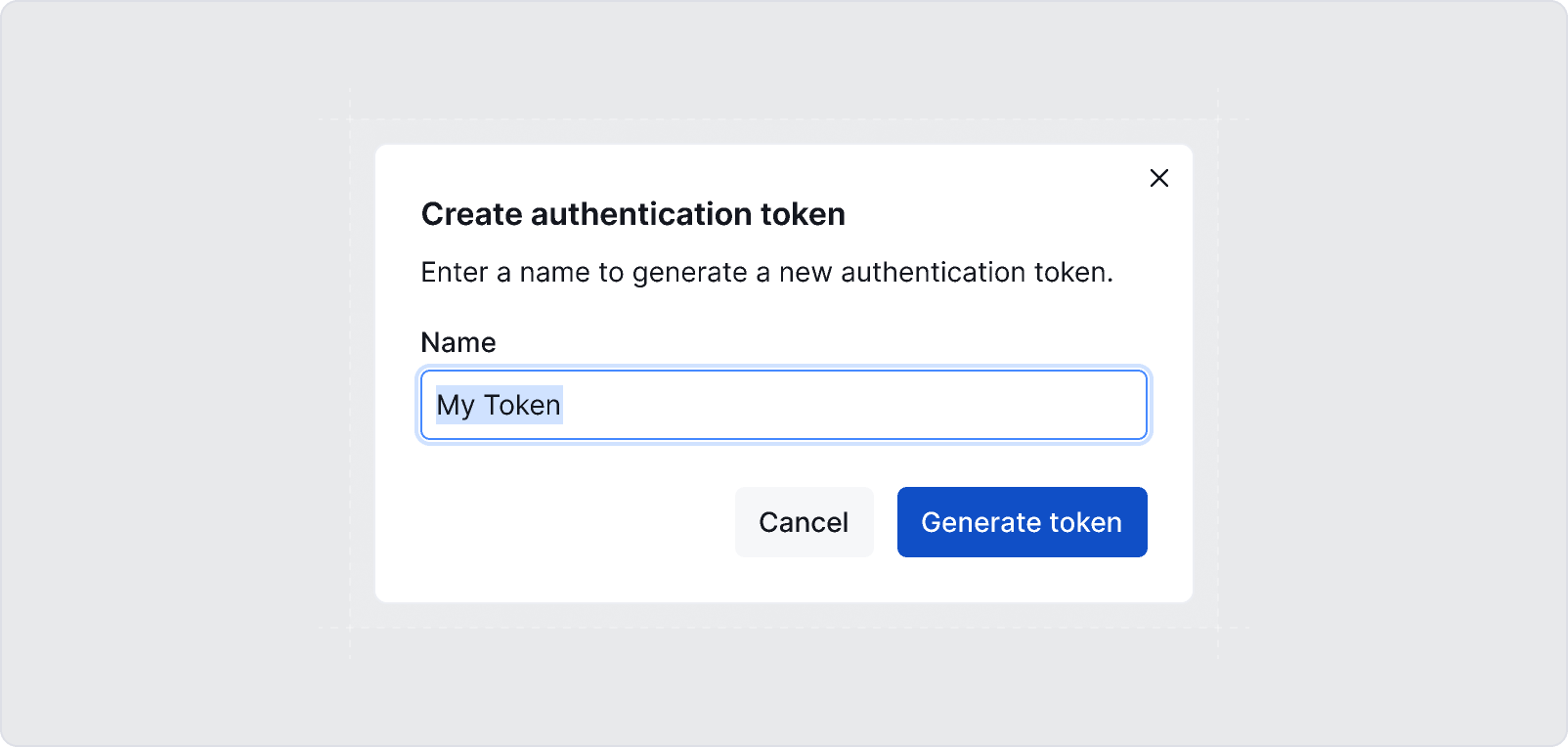Click the Name label above the input
This screenshot has height=747, width=1568.
pyautogui.click(x=457, y=342)
